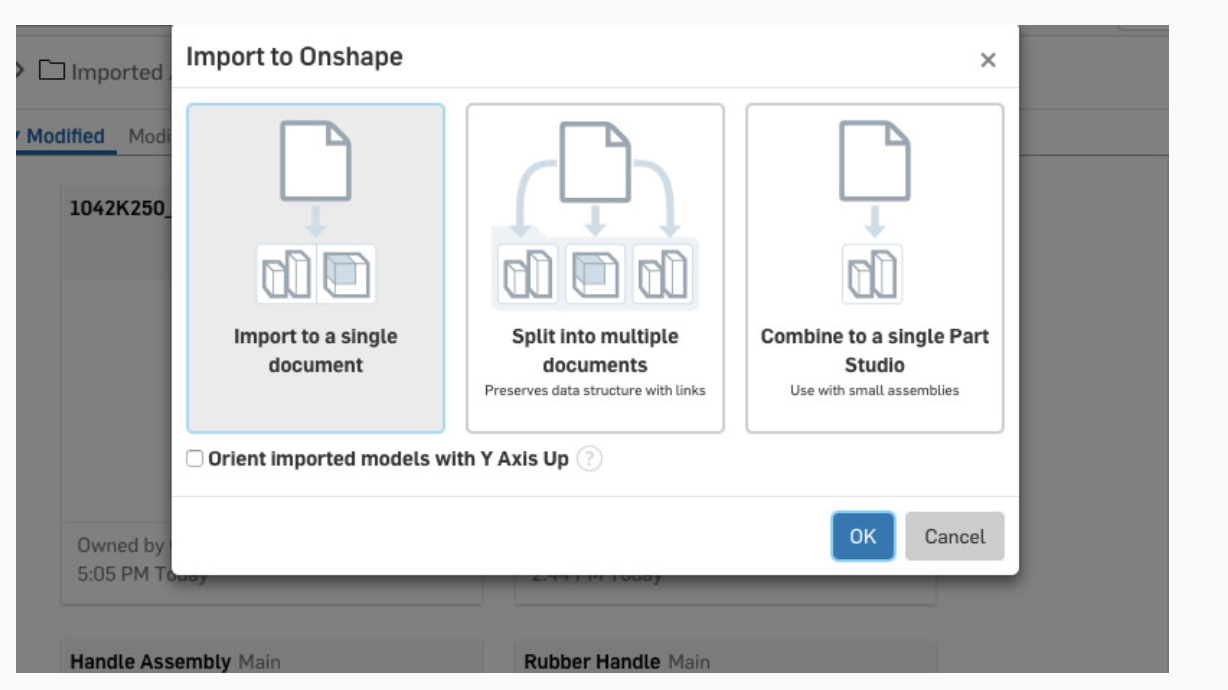Pick Combine to a single Part Studio
The image size is (1228, 690).
pos(875,268)
